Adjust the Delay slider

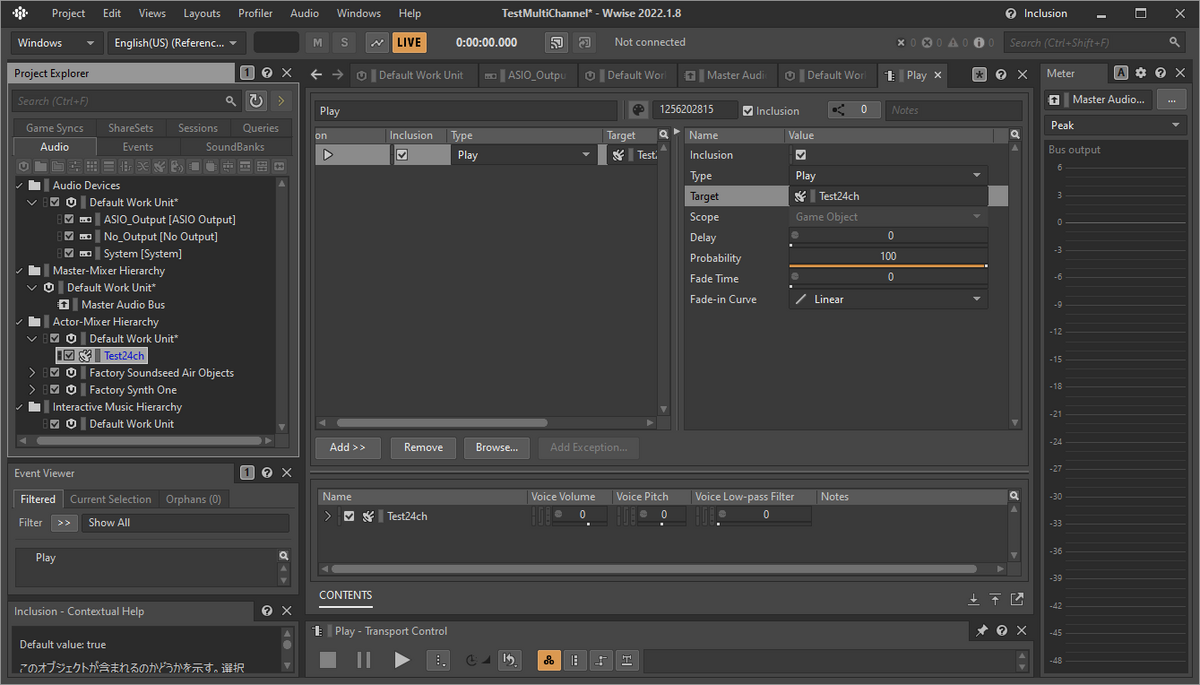pos(888,237)
